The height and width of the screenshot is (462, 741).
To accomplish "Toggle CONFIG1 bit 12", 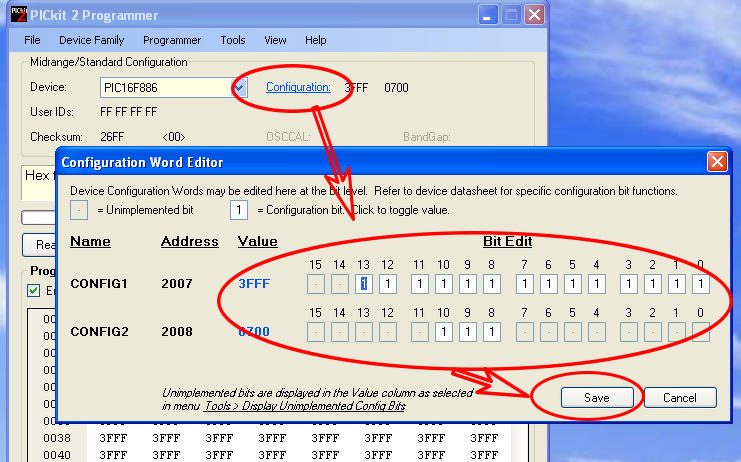I will coord(388,284).
